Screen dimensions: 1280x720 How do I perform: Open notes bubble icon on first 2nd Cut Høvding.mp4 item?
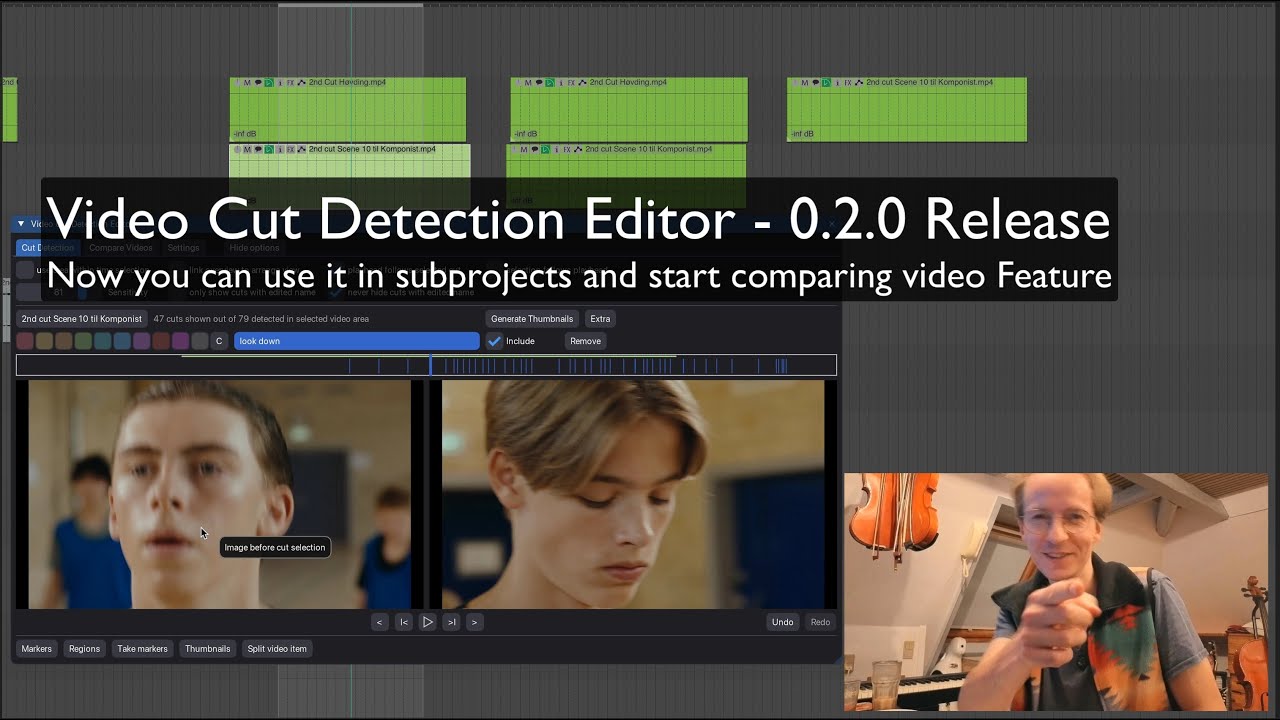click(258, 83)
